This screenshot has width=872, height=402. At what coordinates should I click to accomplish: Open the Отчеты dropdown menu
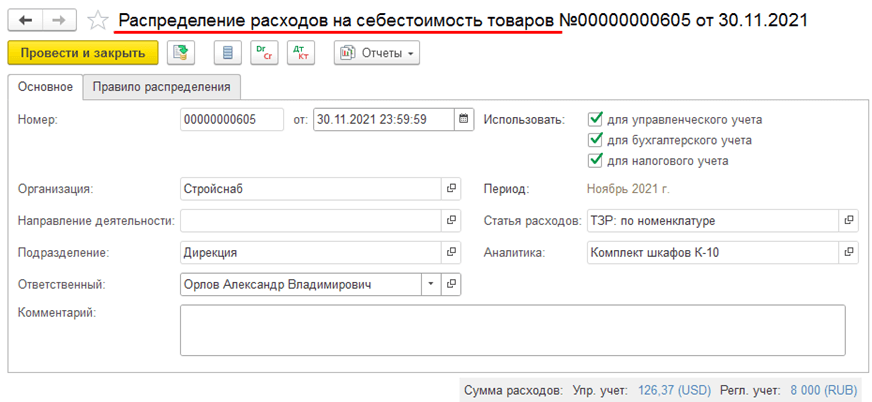377,53
